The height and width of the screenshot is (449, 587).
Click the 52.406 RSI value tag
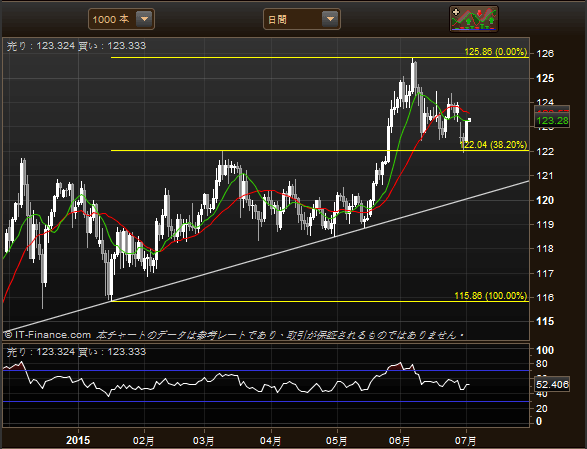coord(552,384)
